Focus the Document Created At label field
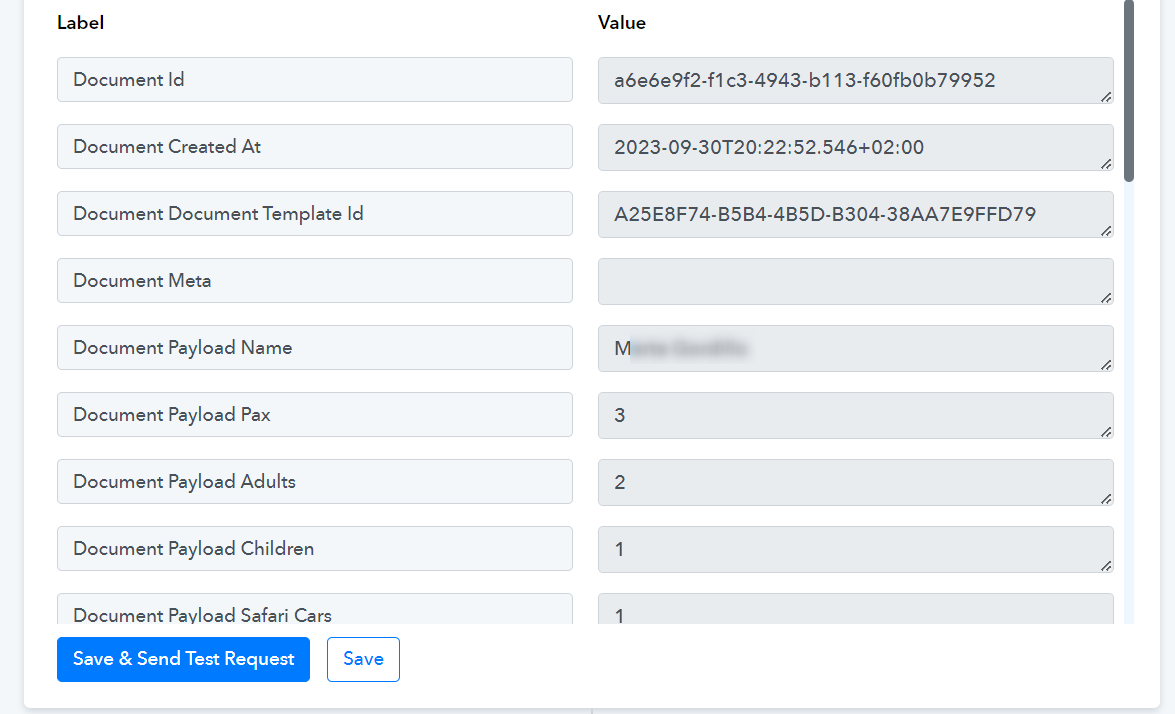The height and width of the screenshot is (714, 1175). coord(315,147)
